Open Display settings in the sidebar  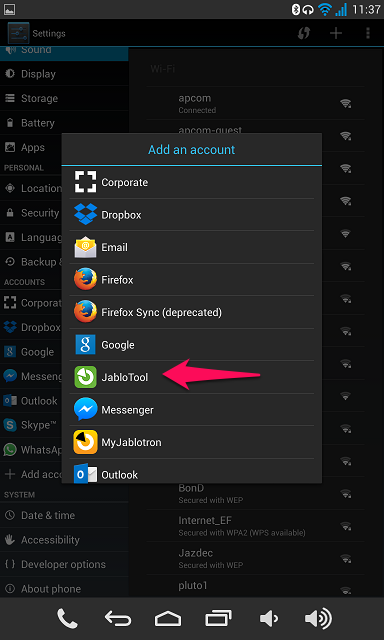(x=64, y=74)
